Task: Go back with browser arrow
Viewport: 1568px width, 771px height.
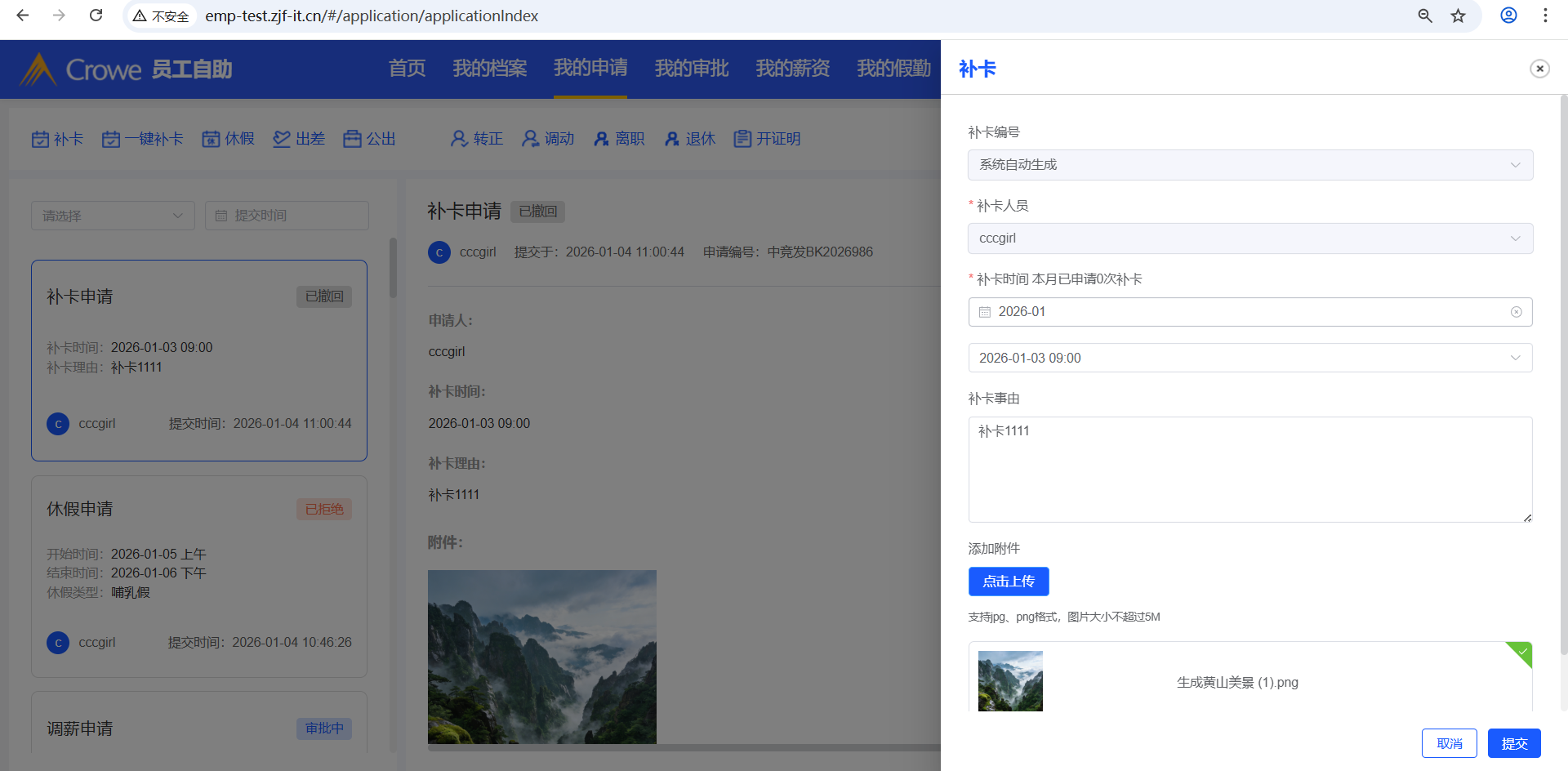Action: [23, 16]
